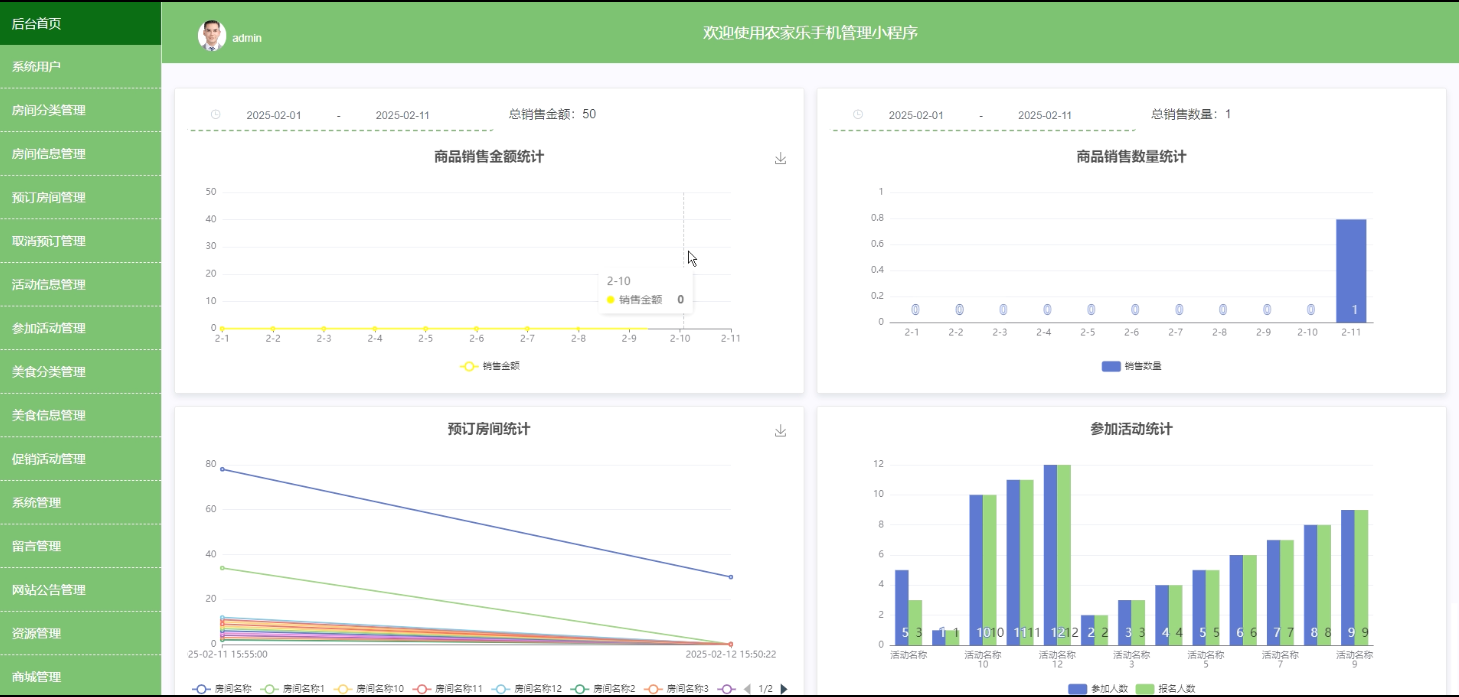The image size is (1459, 697).
Task: Click the clock icon in sales quantity date picker
Action: (857, 114)
